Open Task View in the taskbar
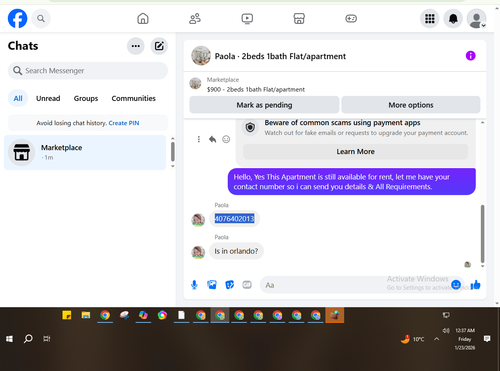The height and width of the screenshot is (371, 500). (47, 339)
